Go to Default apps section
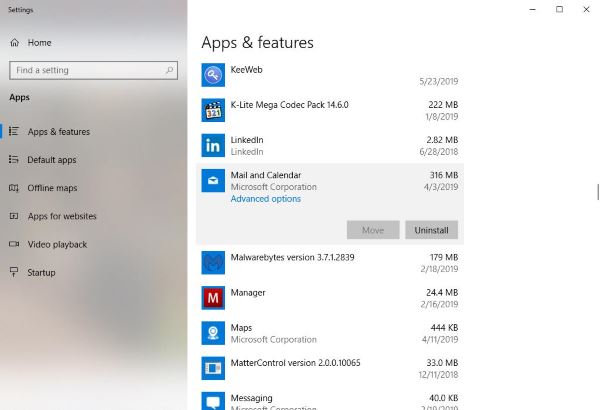 tap(52, 160)
